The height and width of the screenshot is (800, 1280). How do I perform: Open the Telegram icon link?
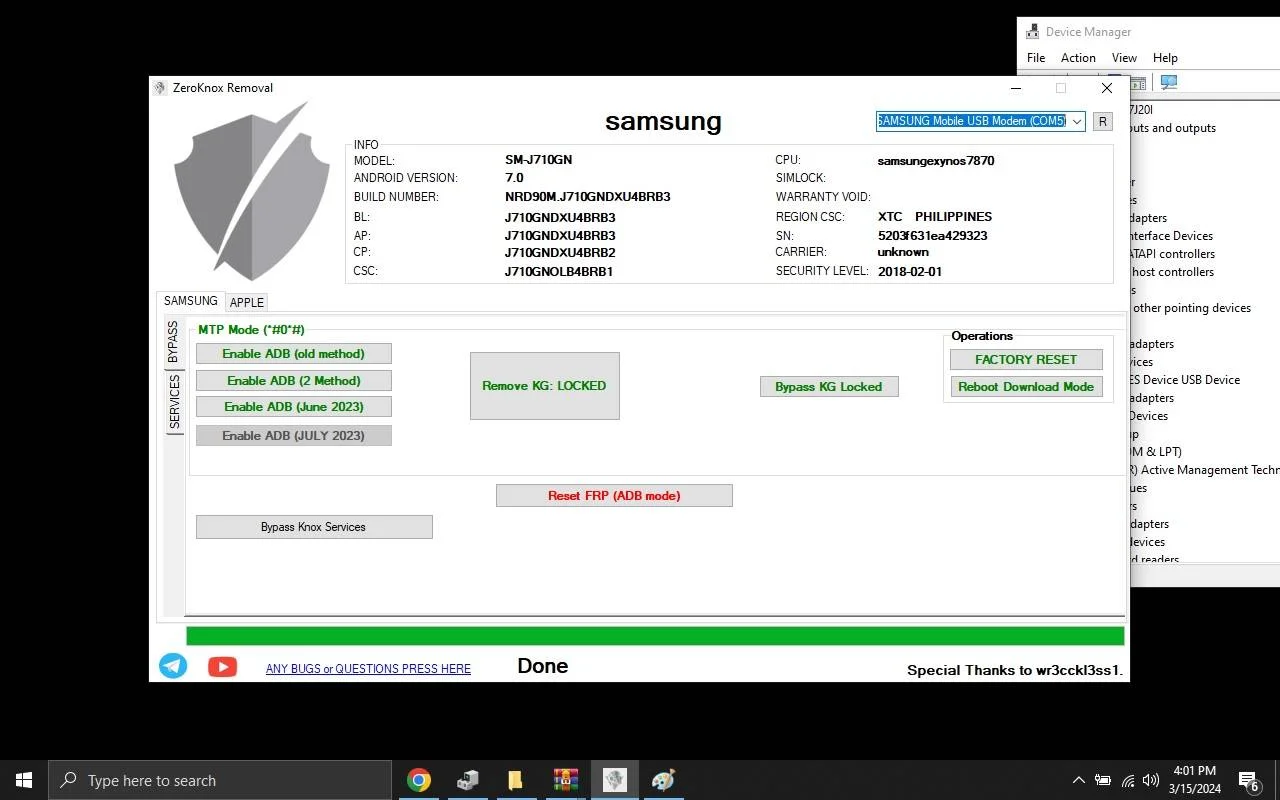173,666
